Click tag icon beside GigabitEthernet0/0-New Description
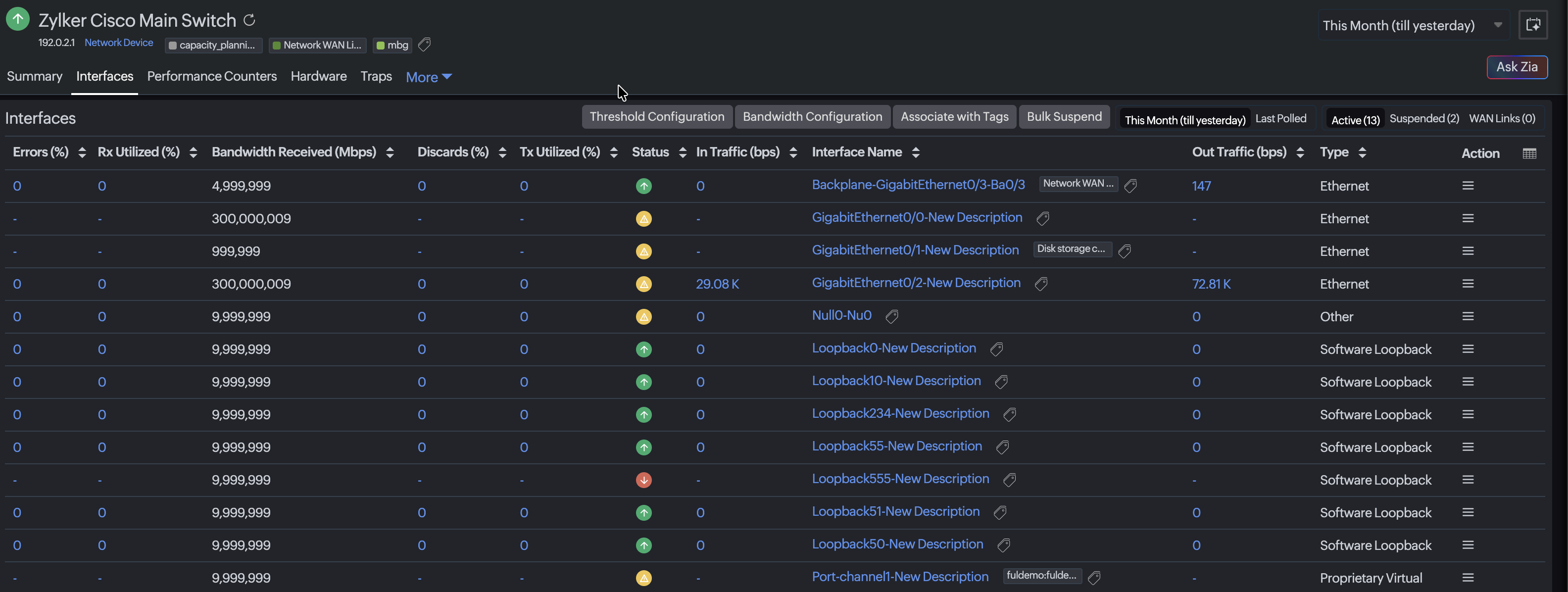The image size is (1568, 592). (x=1043, y=218)
